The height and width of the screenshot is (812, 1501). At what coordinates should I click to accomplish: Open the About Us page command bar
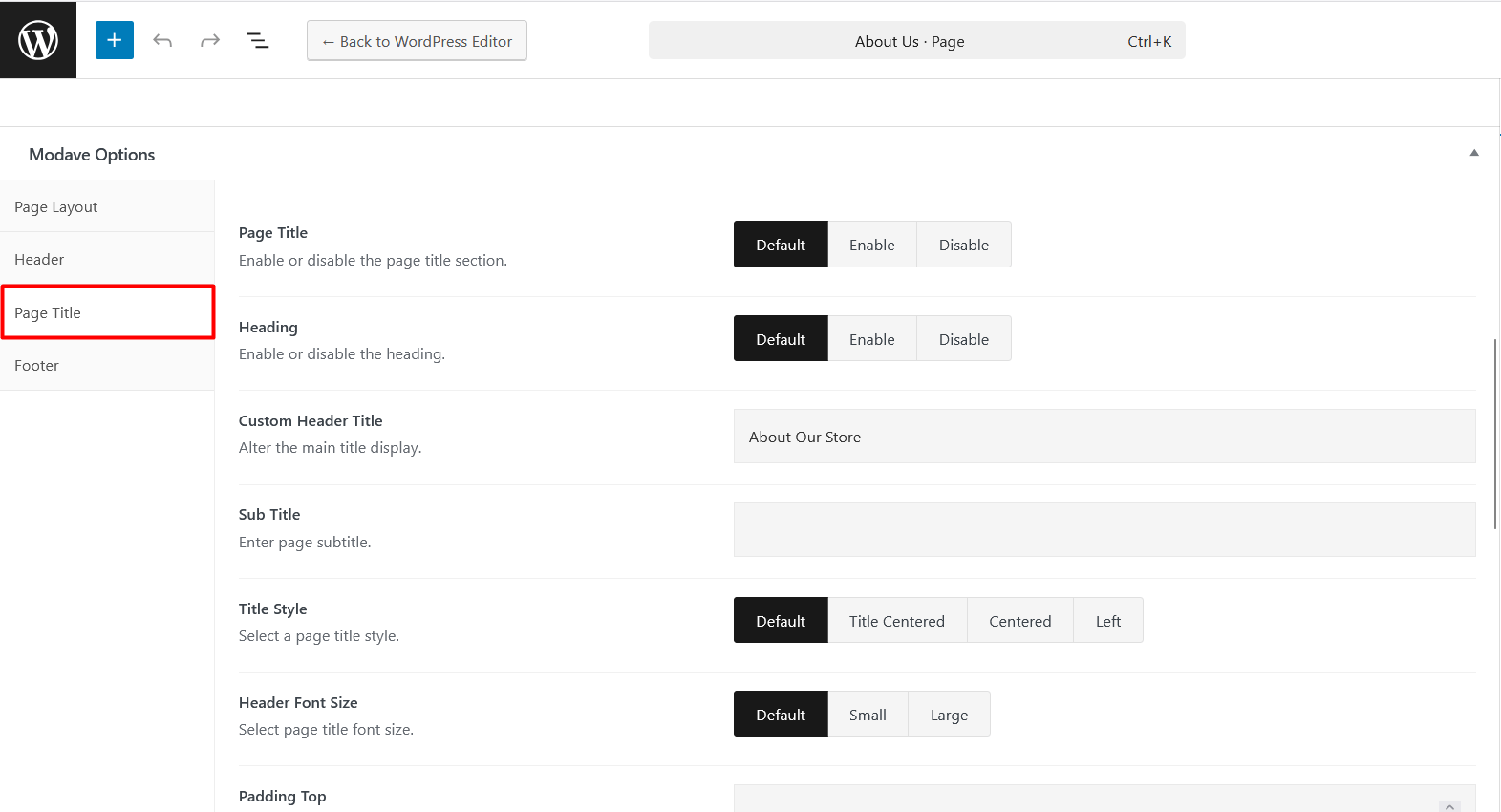[x=916, y=41]
